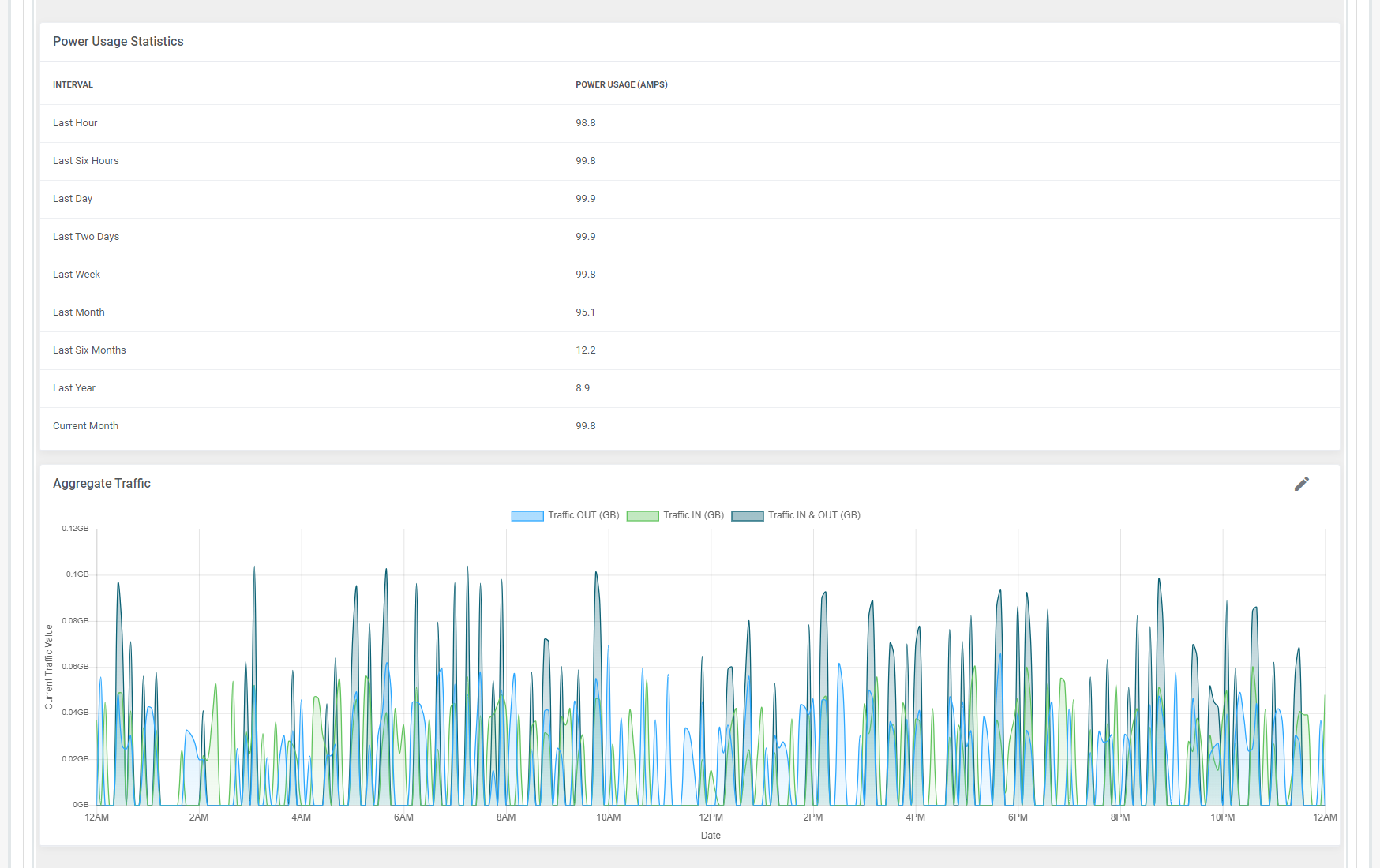Click the Traffic IN & OUT legend color box

point(747,516)
